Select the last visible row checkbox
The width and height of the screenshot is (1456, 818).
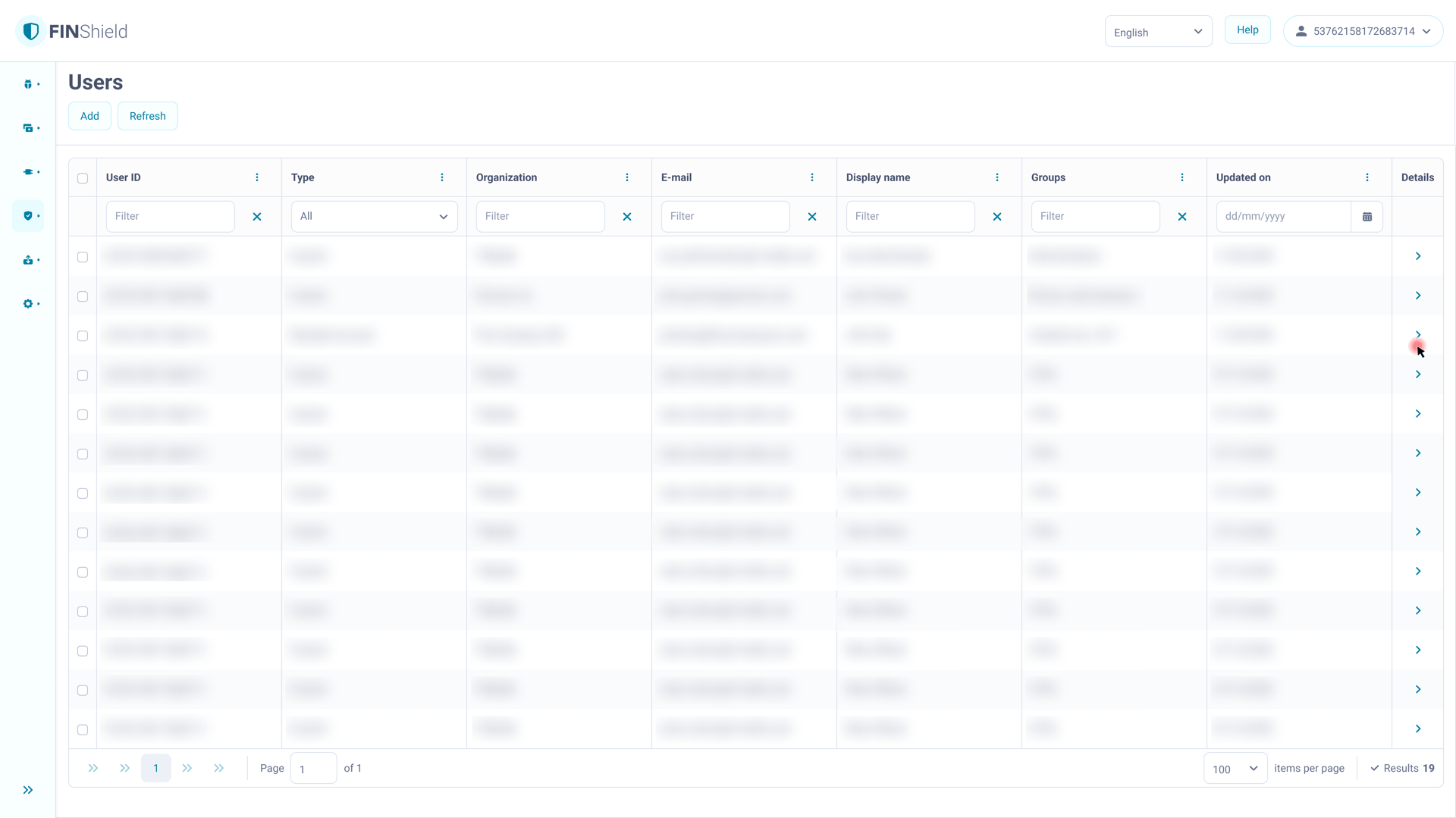[83, 729]
